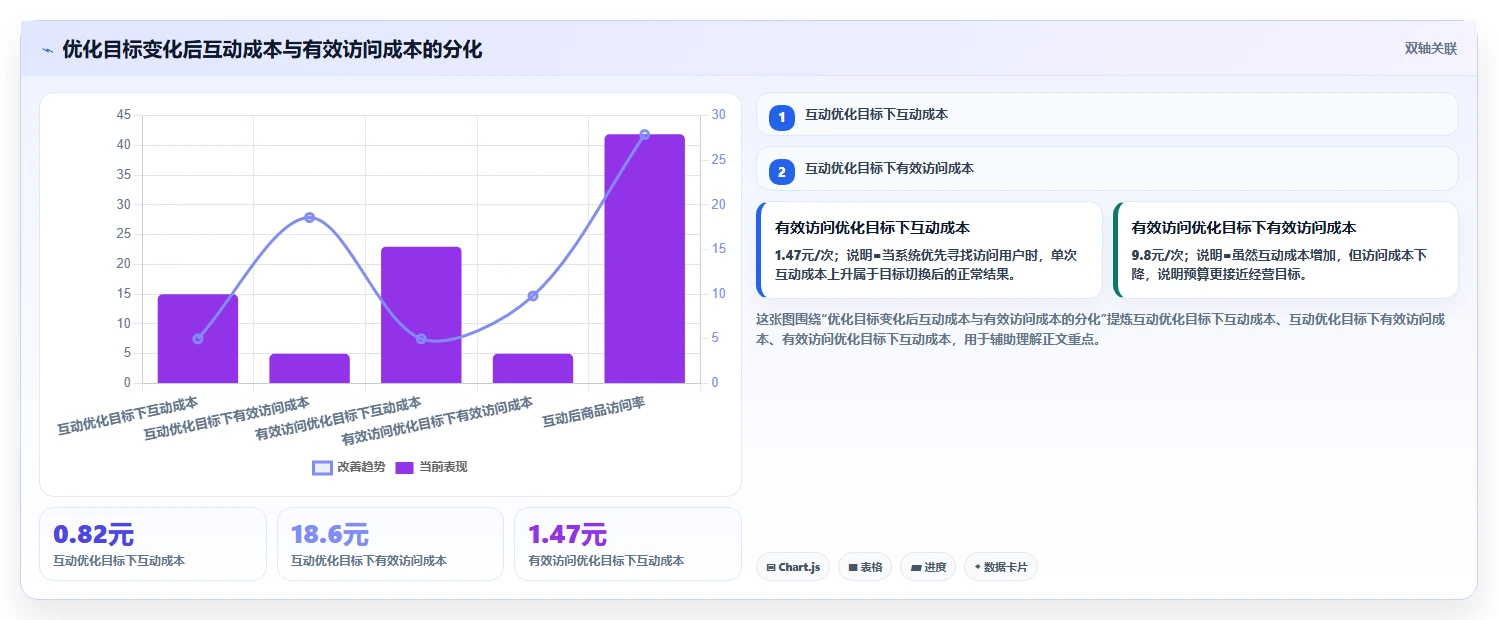Click the short bar for 有效访问优化目标下有效访问成本

pyautogui.click(x=533, y=368)
